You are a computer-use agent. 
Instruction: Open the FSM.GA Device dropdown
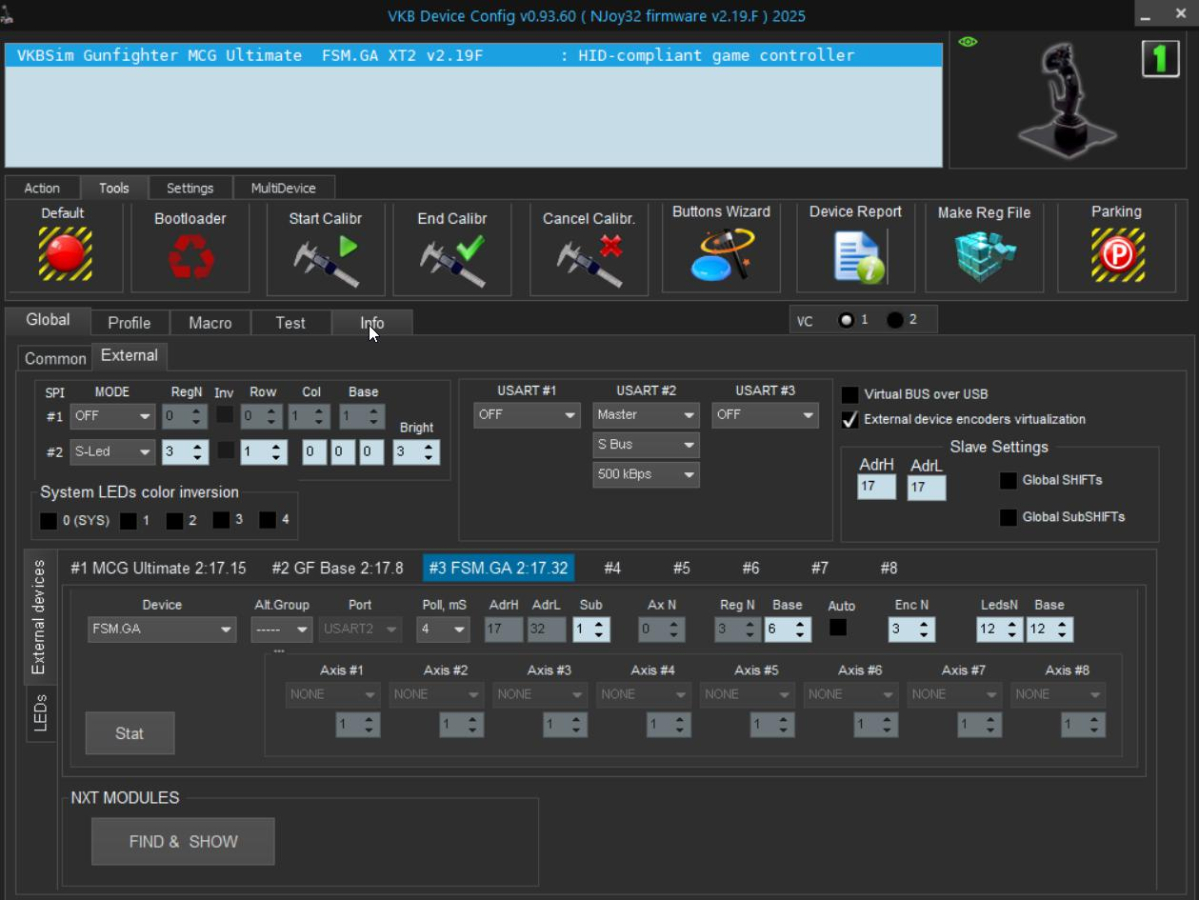(162, 630)
